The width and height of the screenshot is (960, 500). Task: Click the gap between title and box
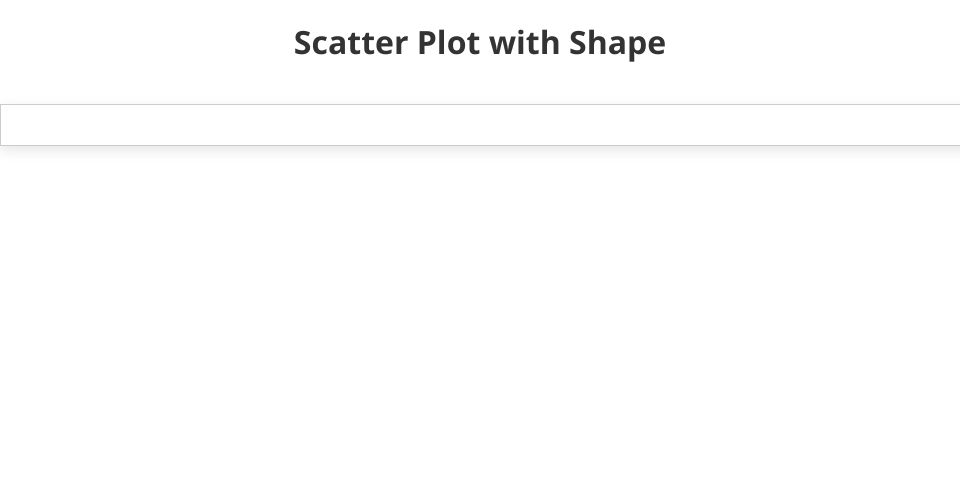(x=480, y=83)
